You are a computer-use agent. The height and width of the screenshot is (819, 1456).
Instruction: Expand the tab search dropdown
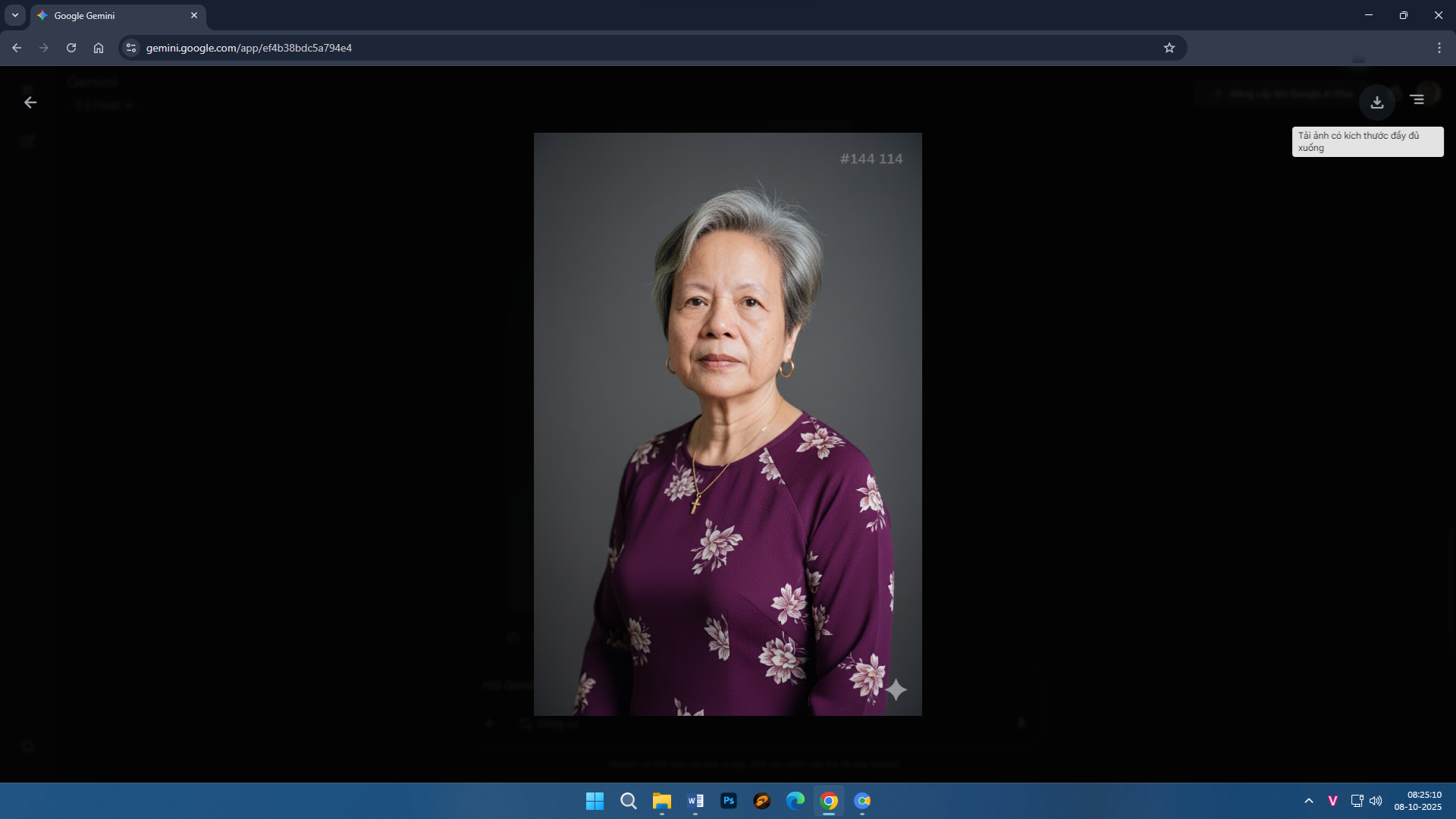tap(15, 15)
